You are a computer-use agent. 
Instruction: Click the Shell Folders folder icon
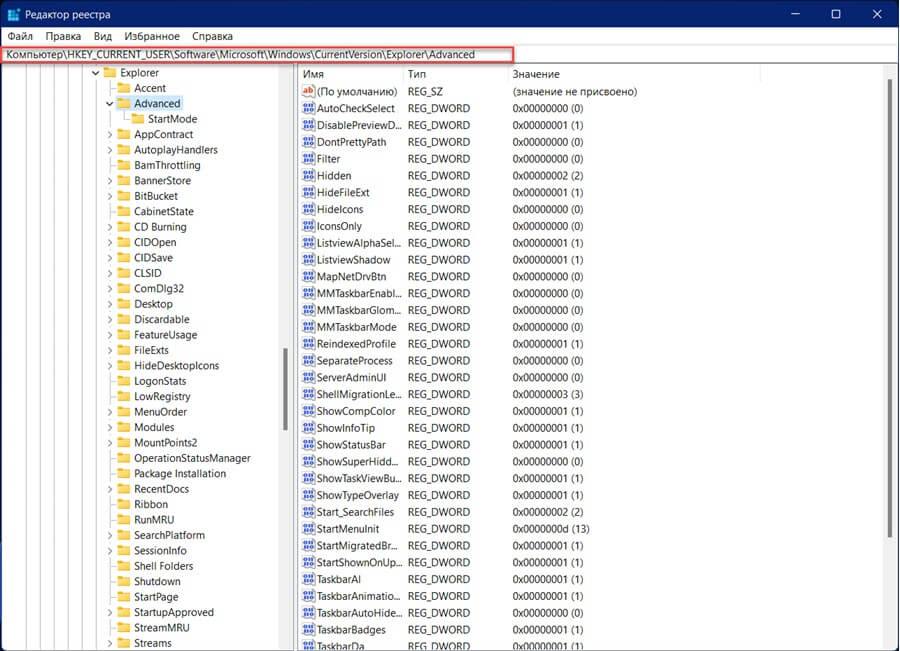pyautogui.click(x=123, y=566)
